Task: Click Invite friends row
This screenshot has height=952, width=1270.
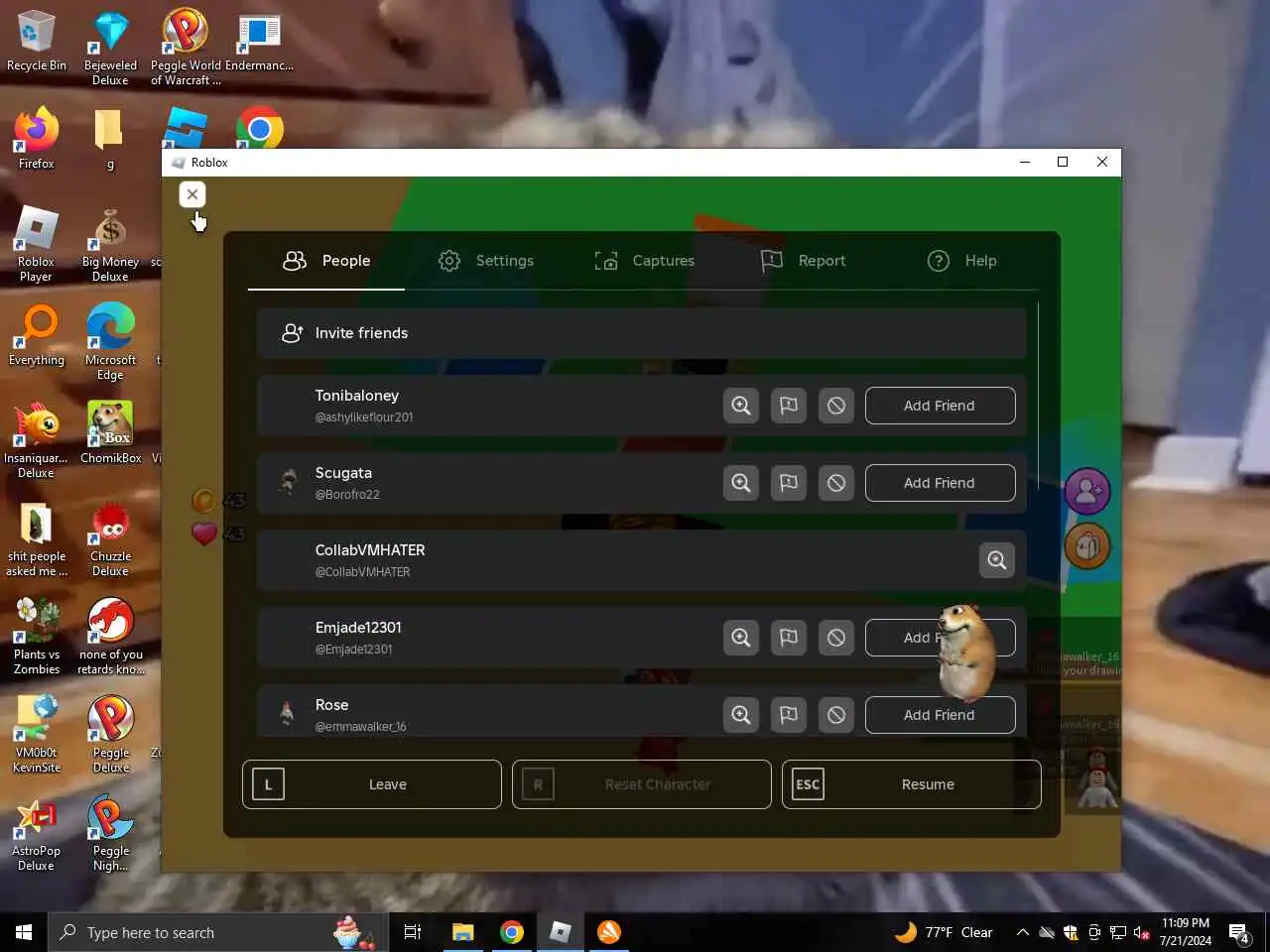Action: coord(641,333)
